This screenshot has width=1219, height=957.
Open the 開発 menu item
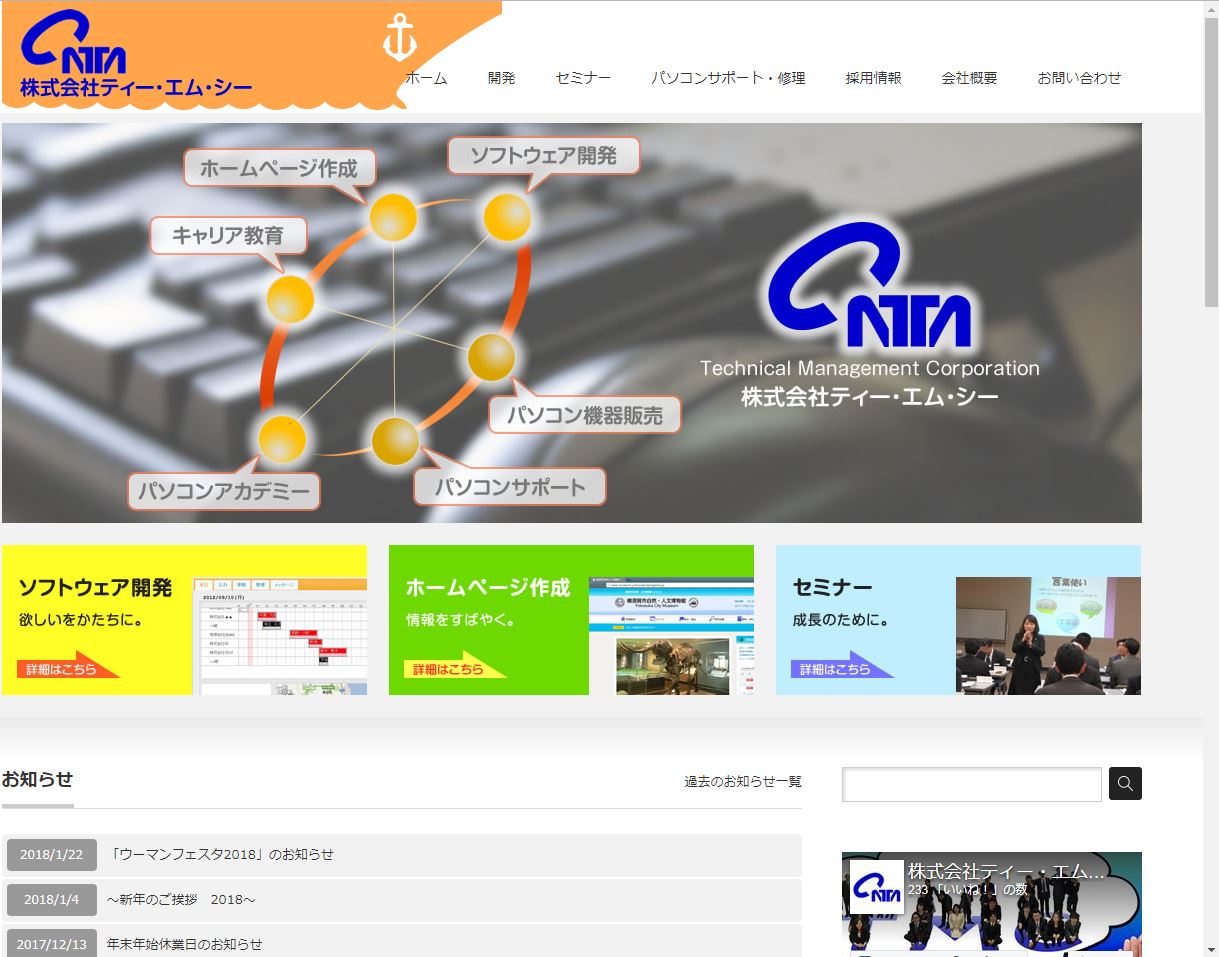tap(501, 78)
